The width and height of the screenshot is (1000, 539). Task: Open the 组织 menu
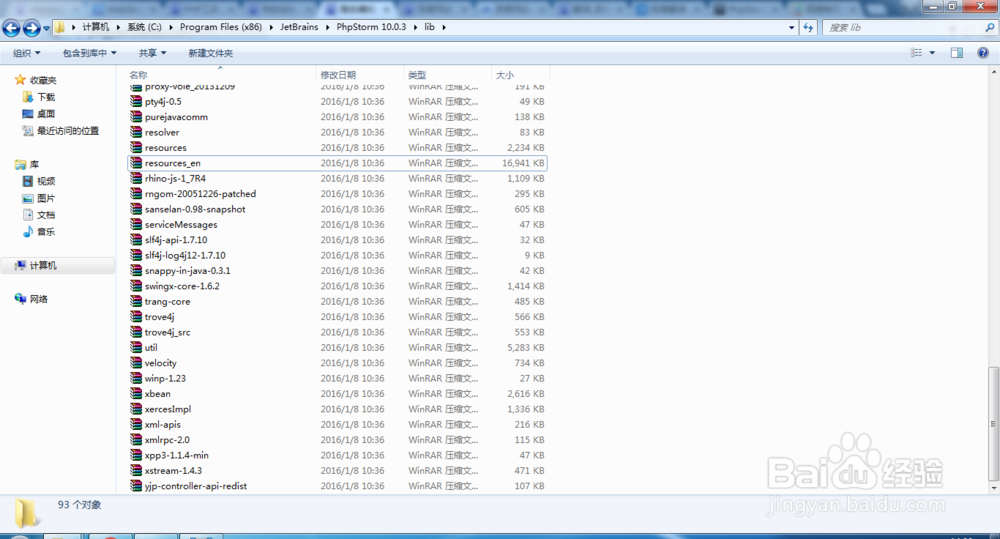(x=27, y=53)
